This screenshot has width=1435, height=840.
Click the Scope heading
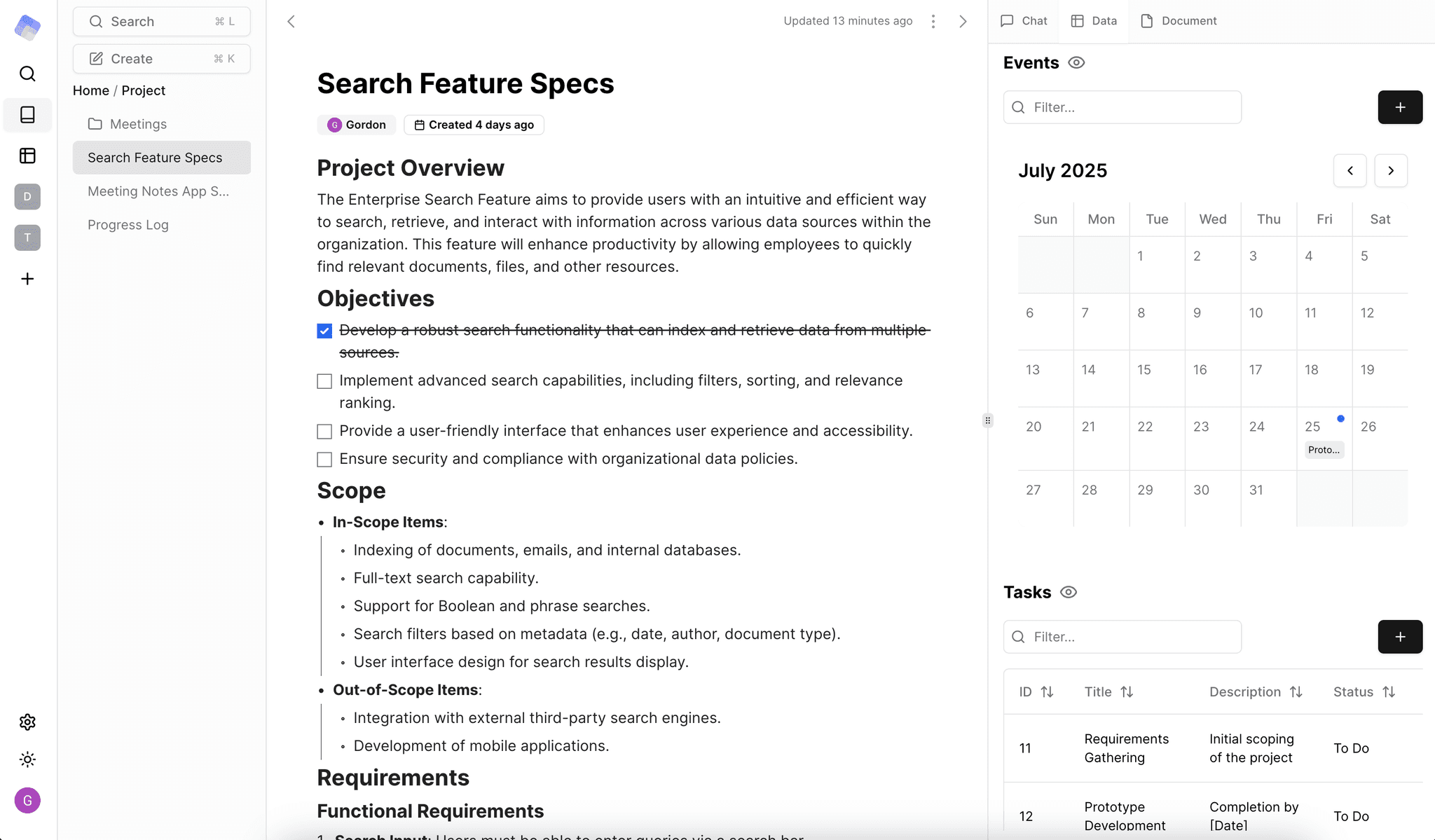[x=351, y=490]
